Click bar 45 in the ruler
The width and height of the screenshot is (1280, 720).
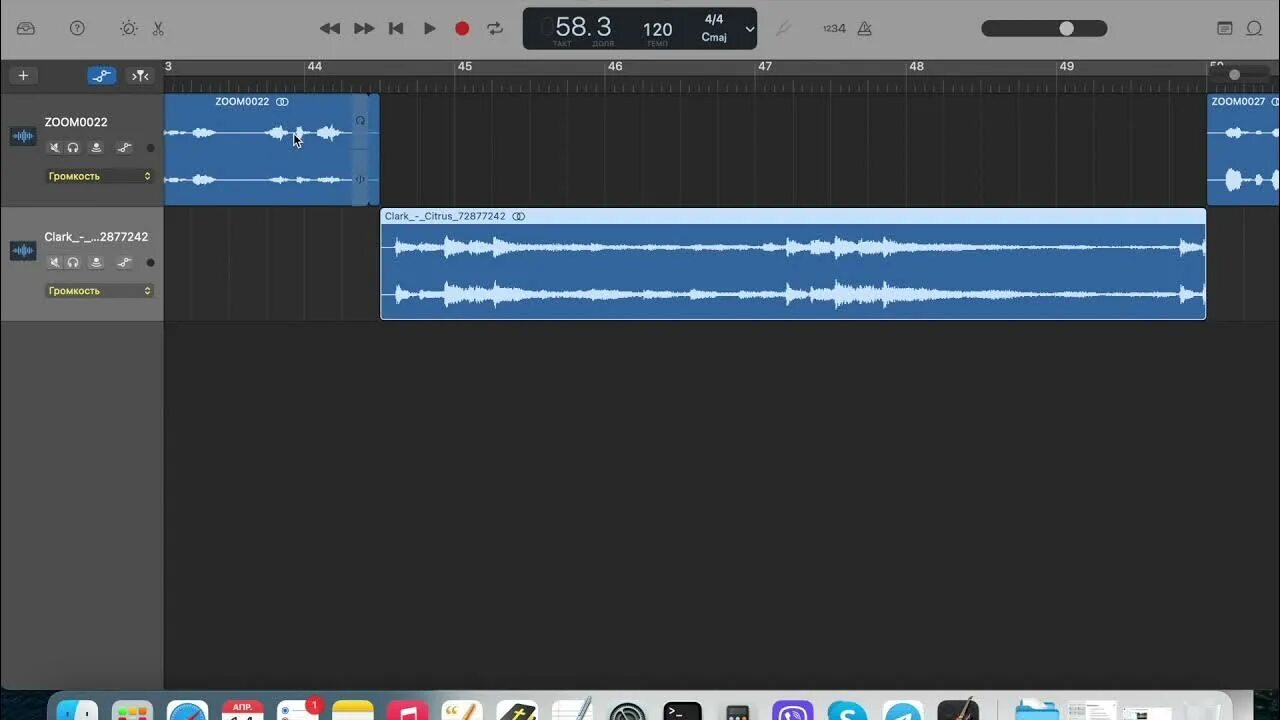pyautogui.click(x=465, y=67)
